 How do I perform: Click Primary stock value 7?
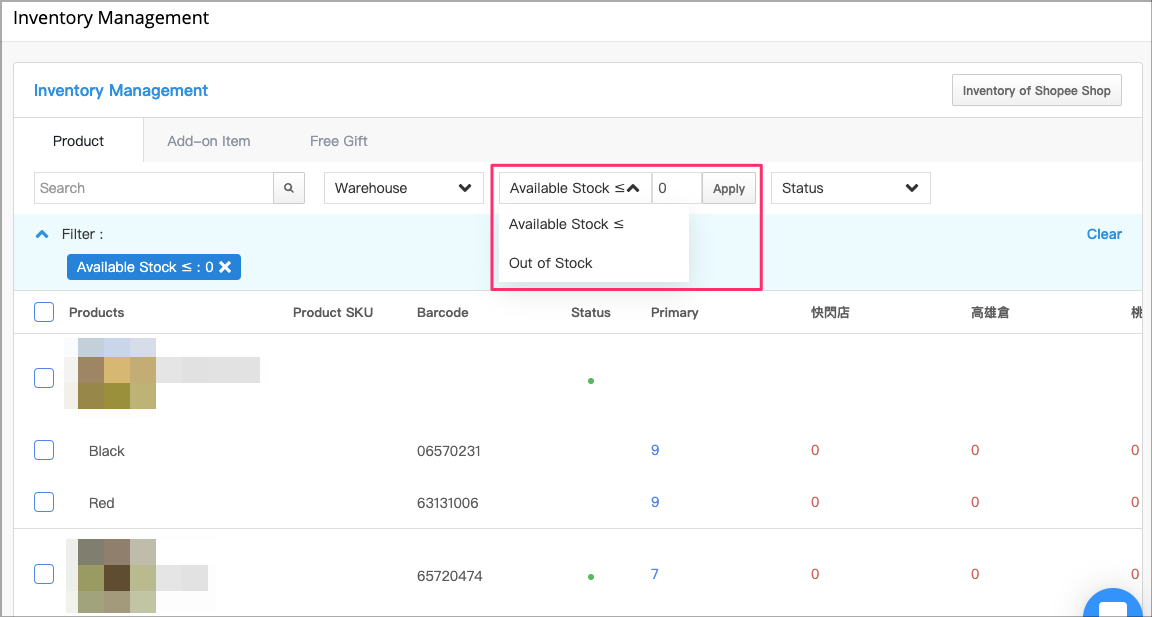(655, 574)
